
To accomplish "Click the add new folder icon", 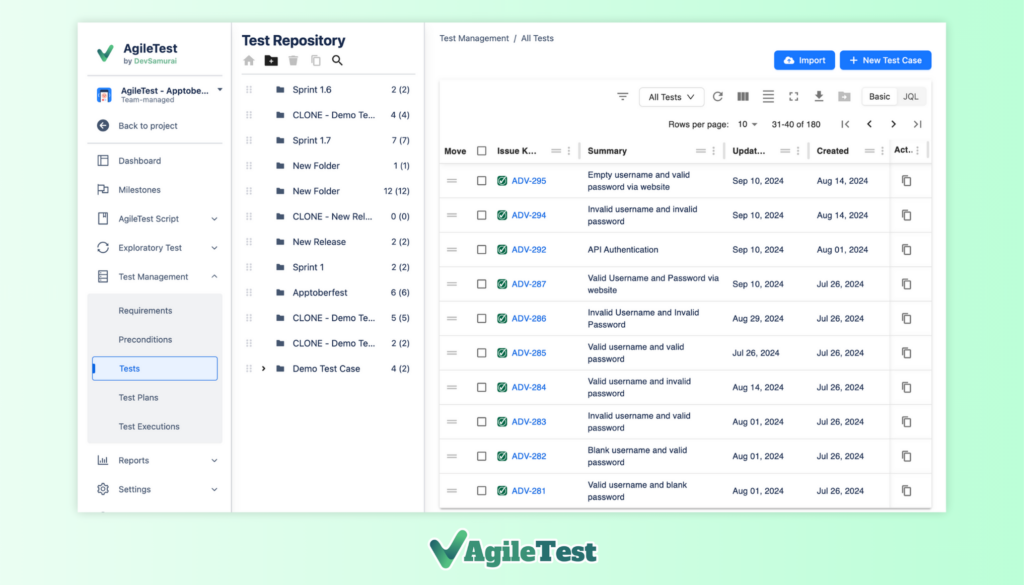I will [271, 61].
